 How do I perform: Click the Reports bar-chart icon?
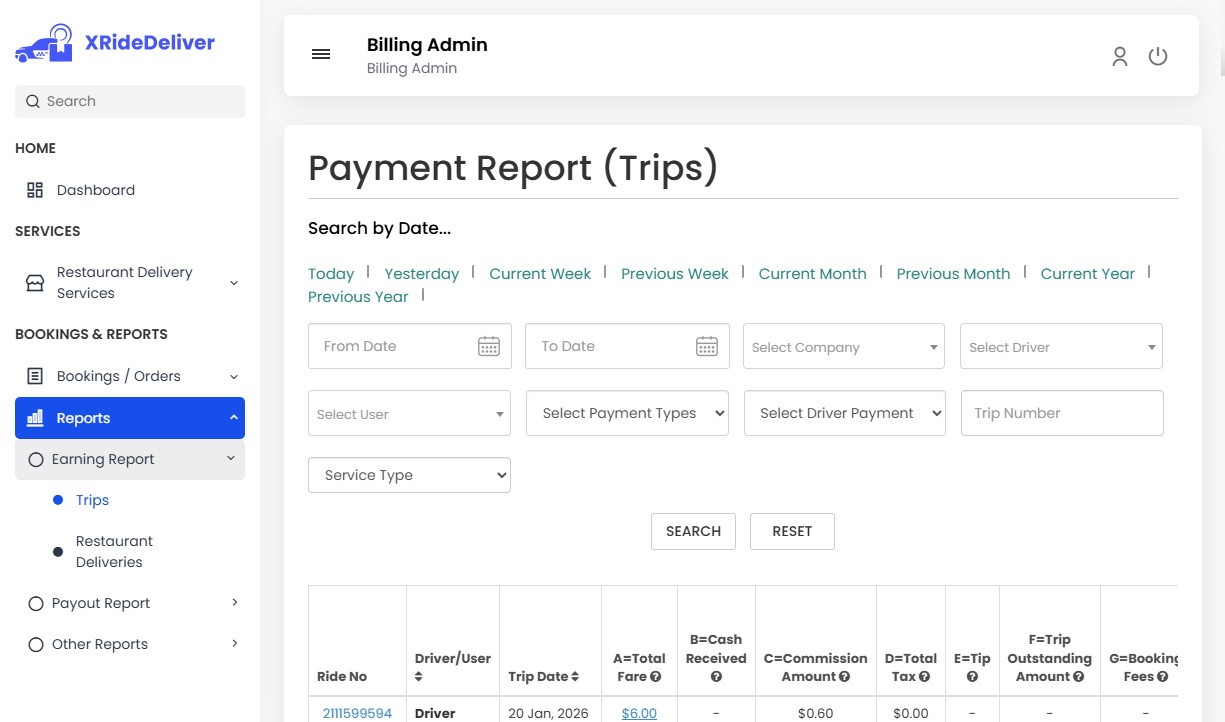point(35,417)
